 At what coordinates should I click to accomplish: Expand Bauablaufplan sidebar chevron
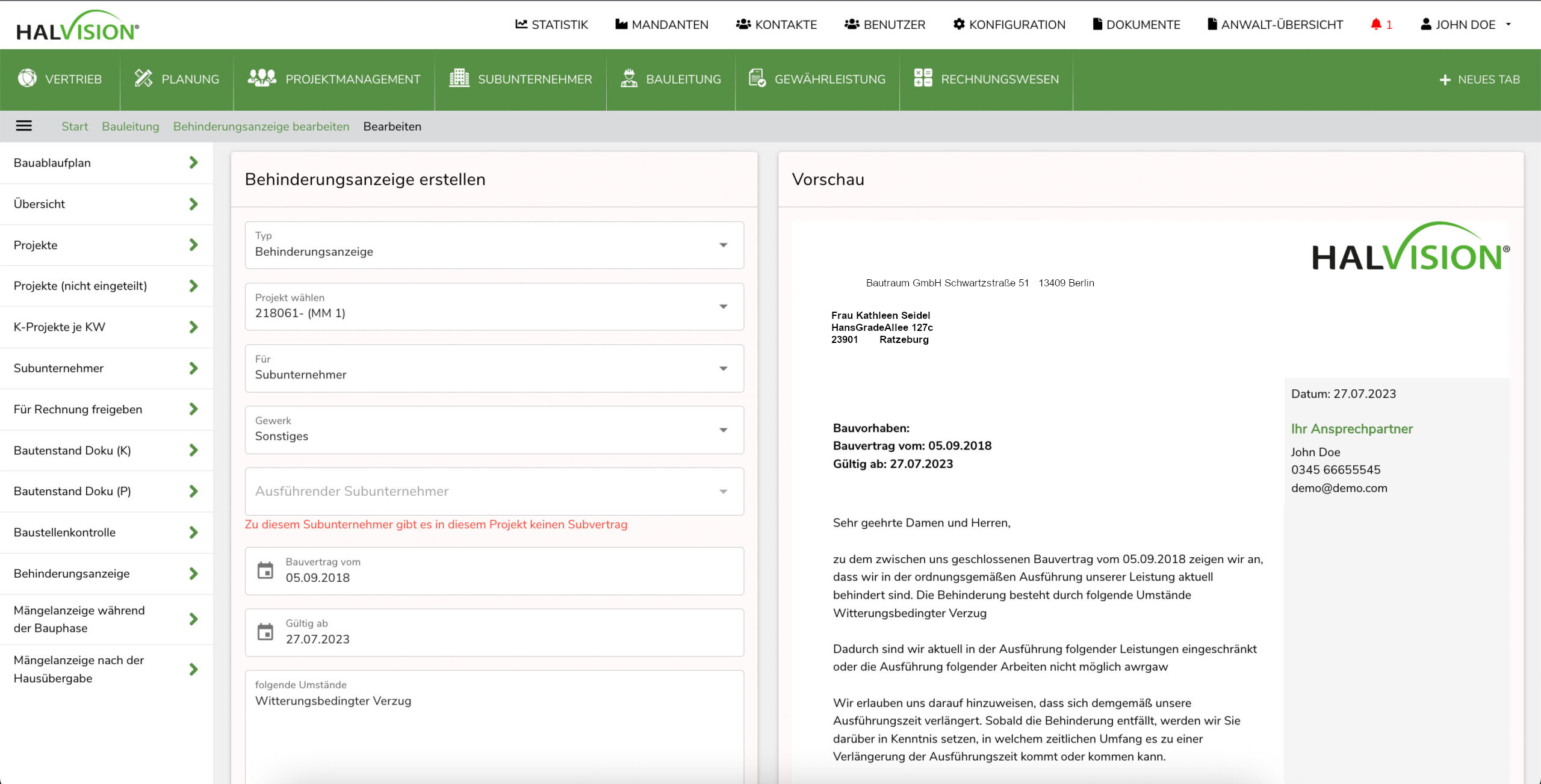tap(193, 162)
